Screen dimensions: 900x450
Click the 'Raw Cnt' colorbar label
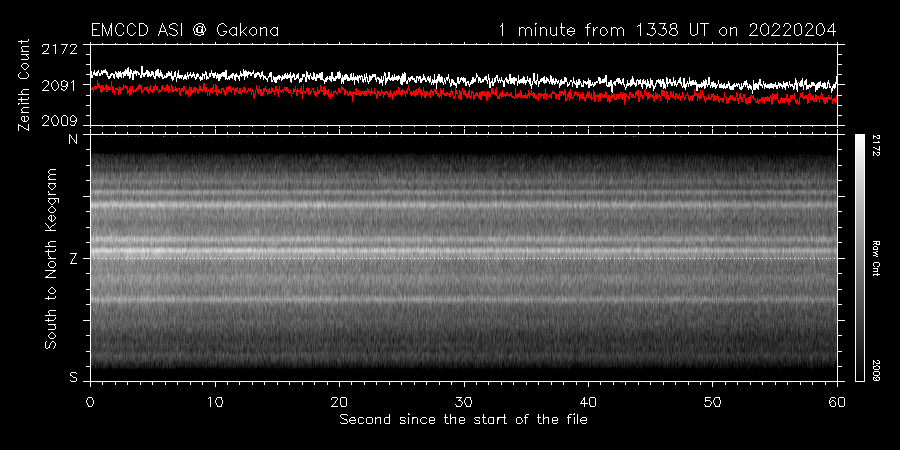click(876, 258)
